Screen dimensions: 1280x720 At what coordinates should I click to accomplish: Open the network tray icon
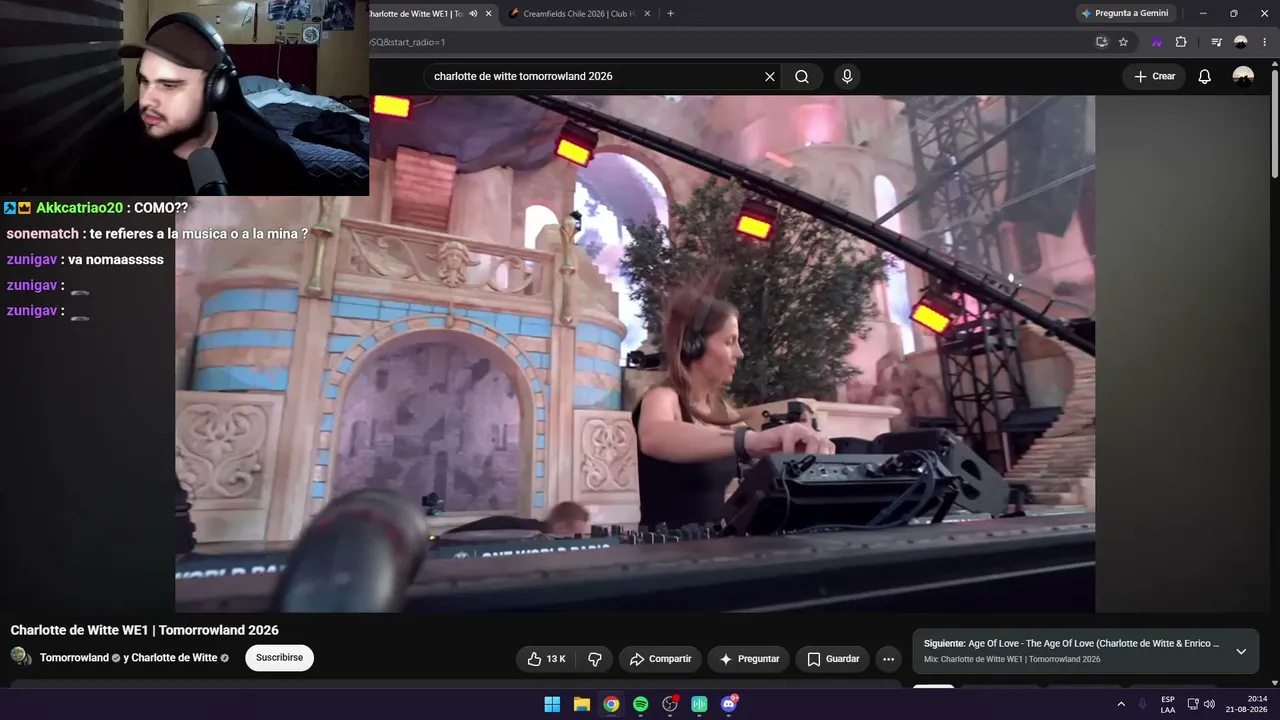tap(1193, 704)
